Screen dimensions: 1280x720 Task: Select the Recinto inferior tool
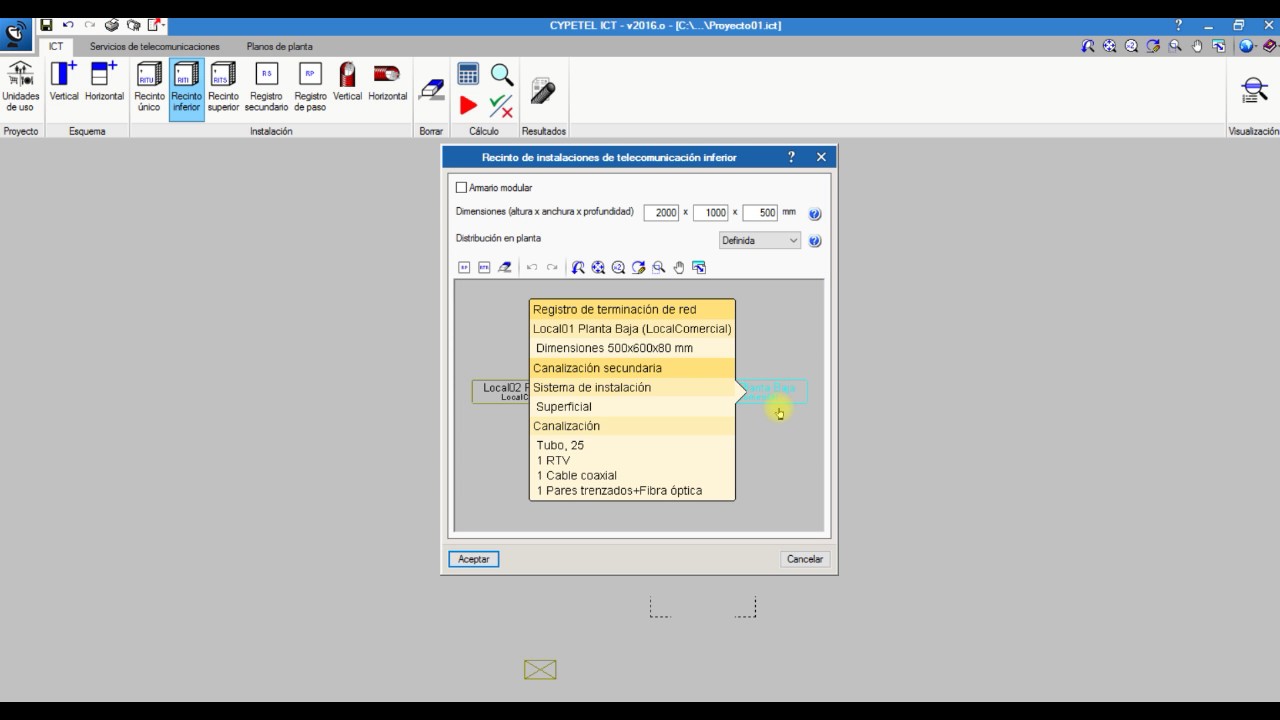point(186,89)
